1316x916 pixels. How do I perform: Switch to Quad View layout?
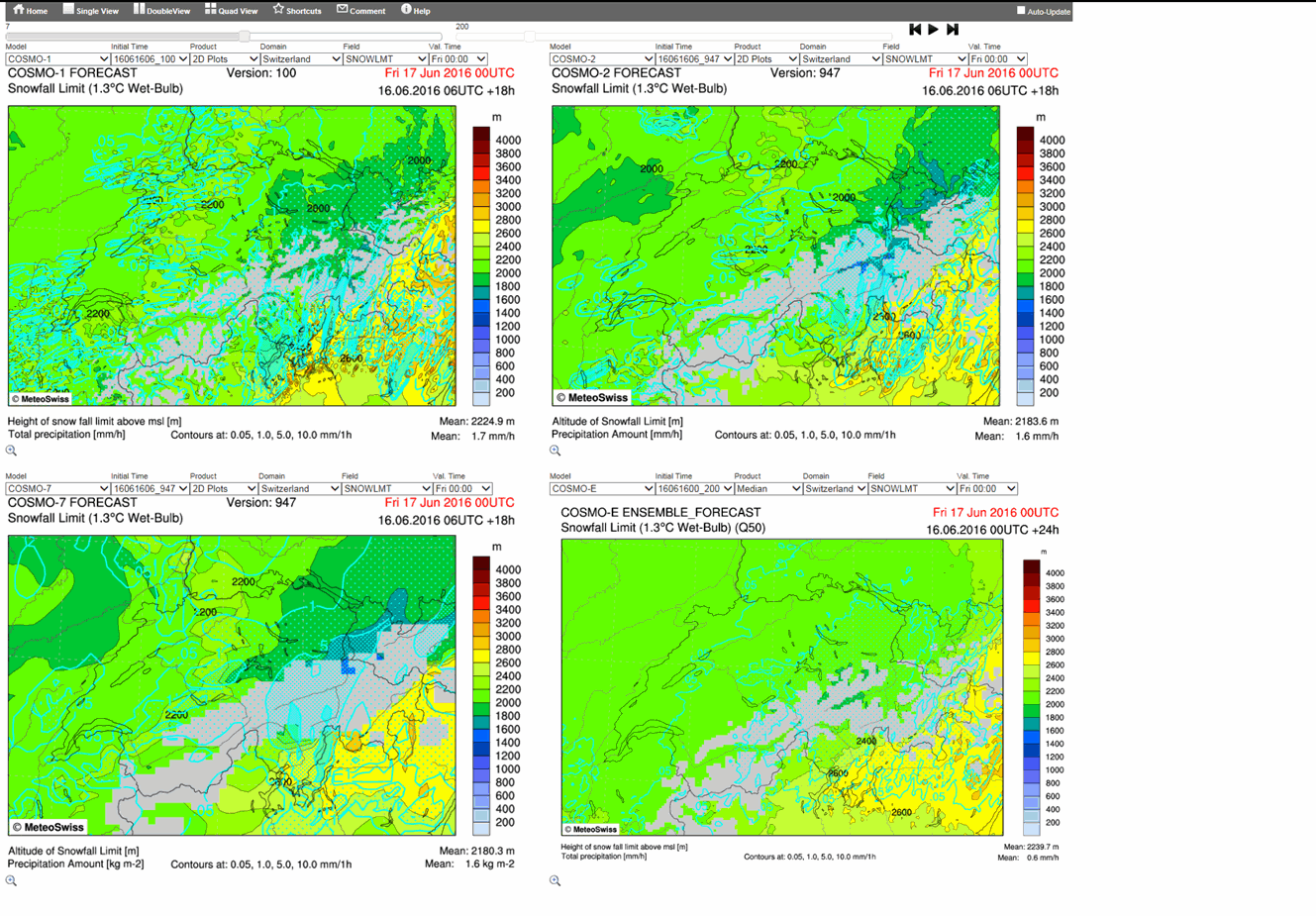pyautogui.click(x=231, y=10)
